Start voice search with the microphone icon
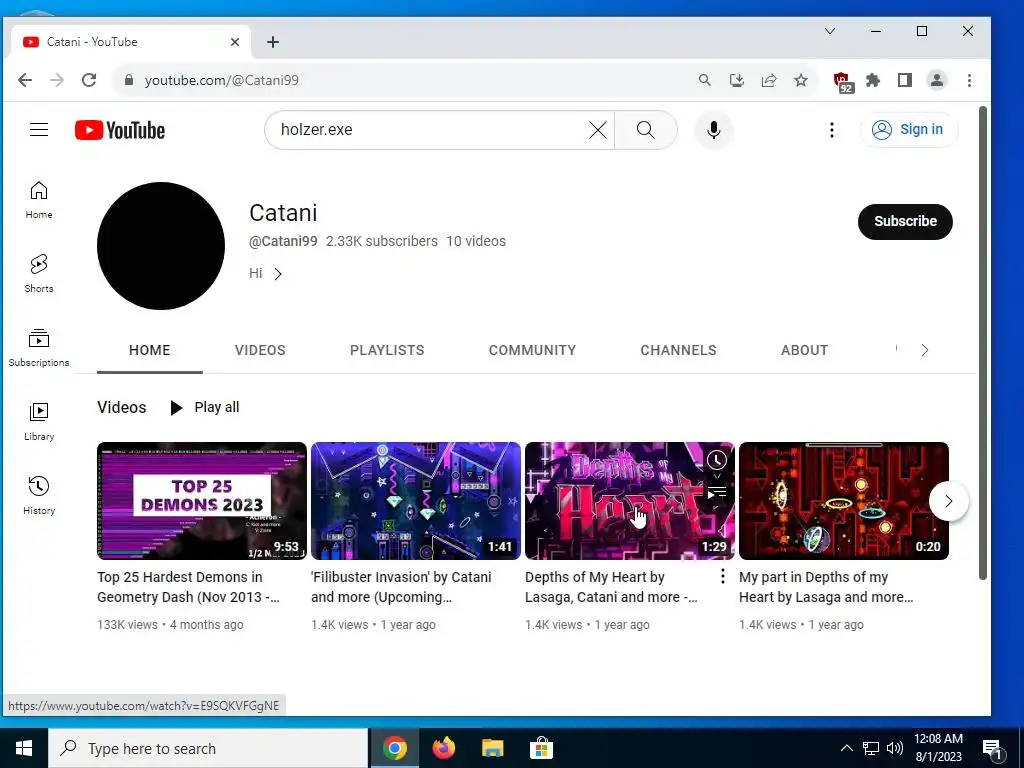The image size is (1024, 768). tap(714, 130)
